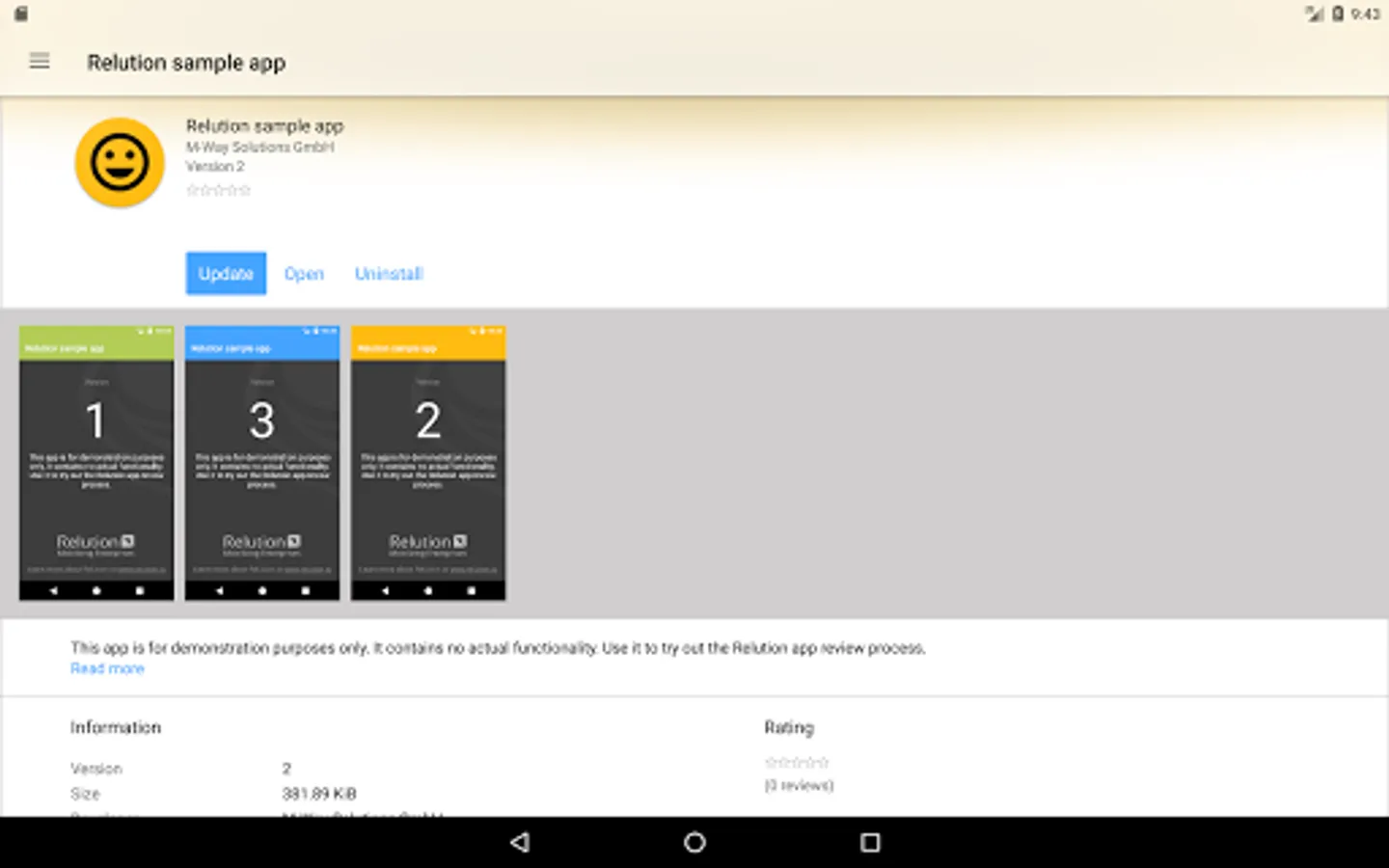
Task: Tap the clock showing 9:43
Action: pyautogui.click(x=1365, y=14)
